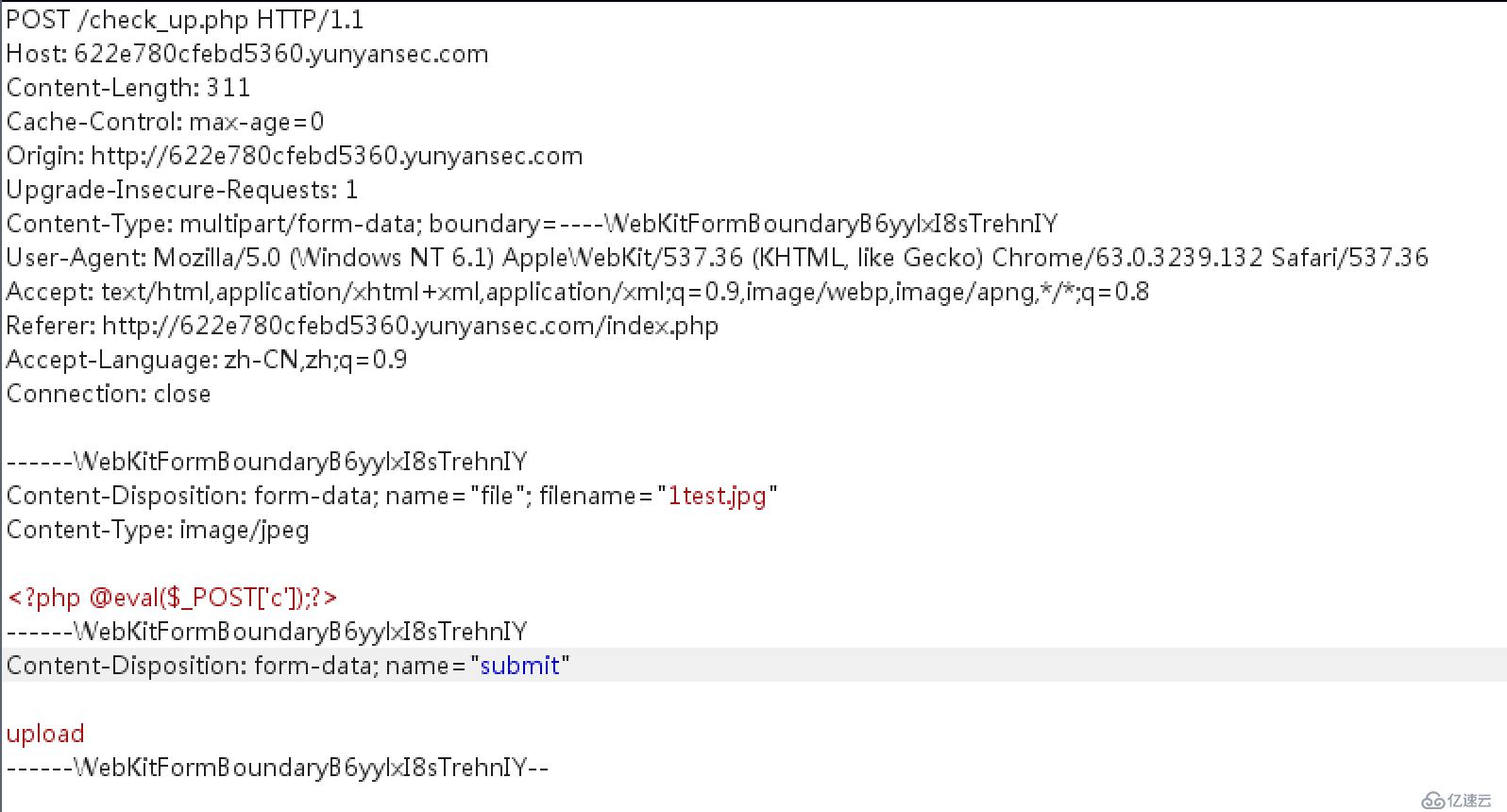The height and width of the screenshot is (812, 1507).
Task: Click the boundary line right after the PHP payload
Action: pos(267,632)
